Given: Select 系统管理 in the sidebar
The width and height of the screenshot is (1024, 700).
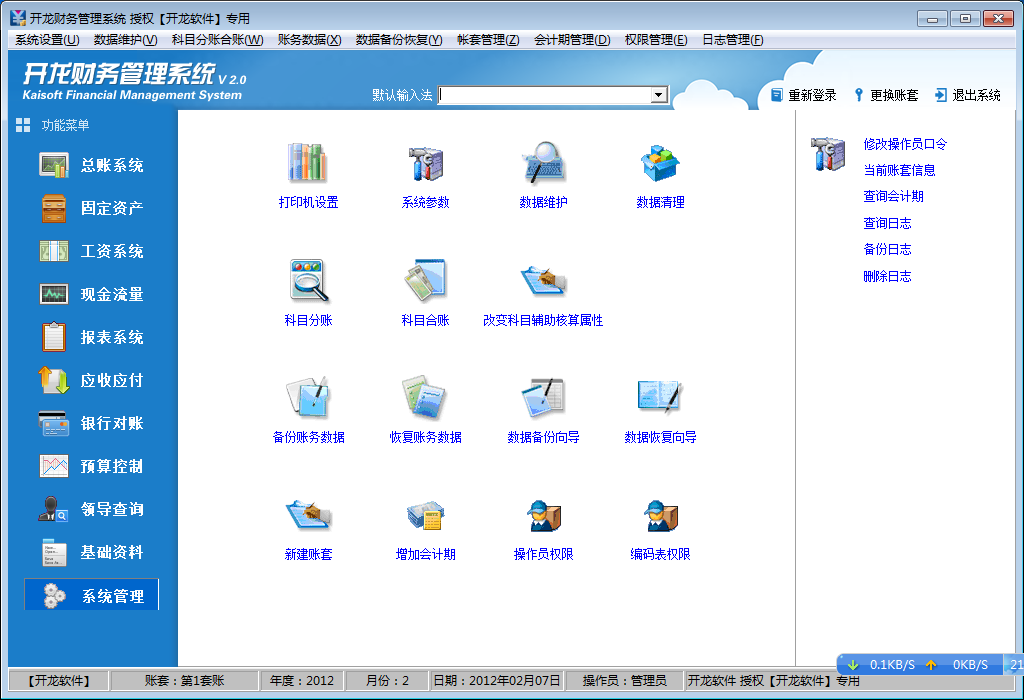Looking at the screenshot, I should pos(91,595).
